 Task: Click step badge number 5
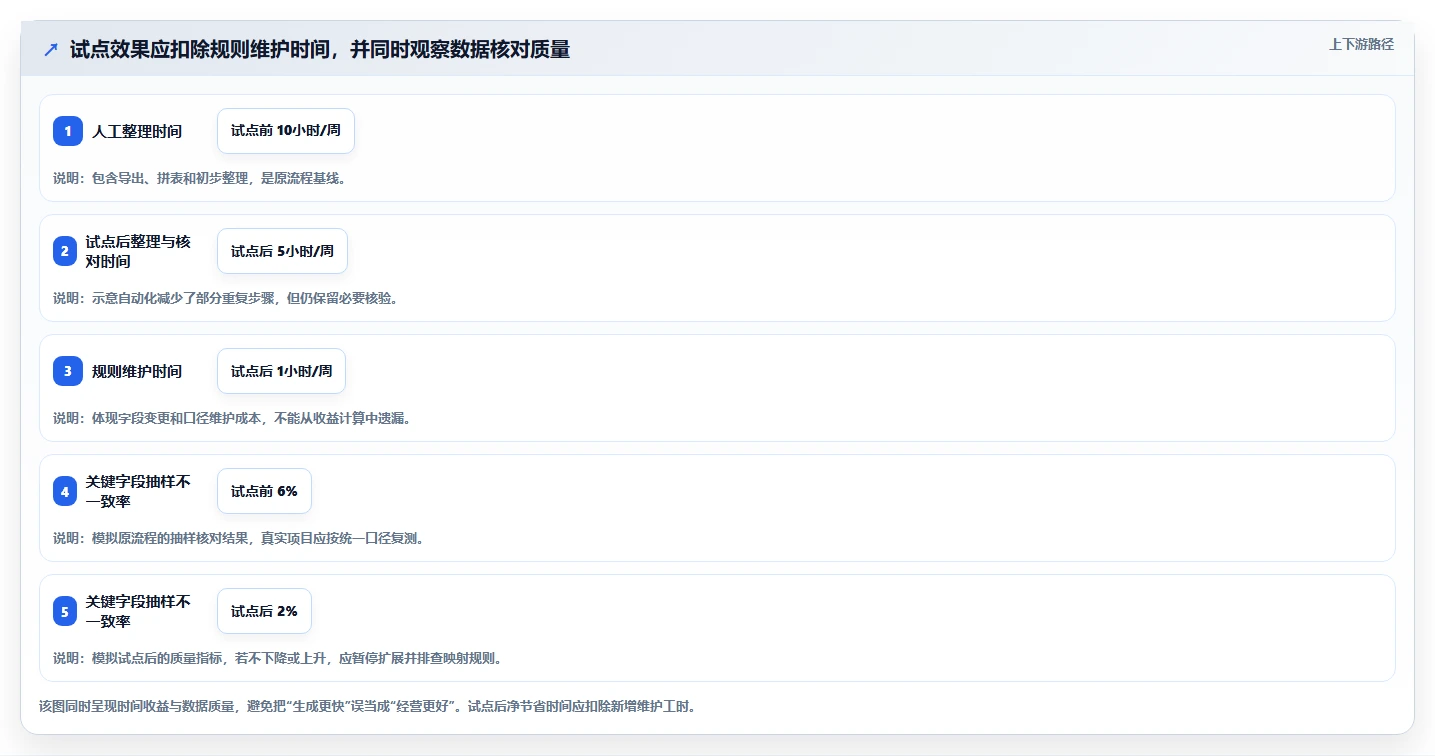coord(64,611)
